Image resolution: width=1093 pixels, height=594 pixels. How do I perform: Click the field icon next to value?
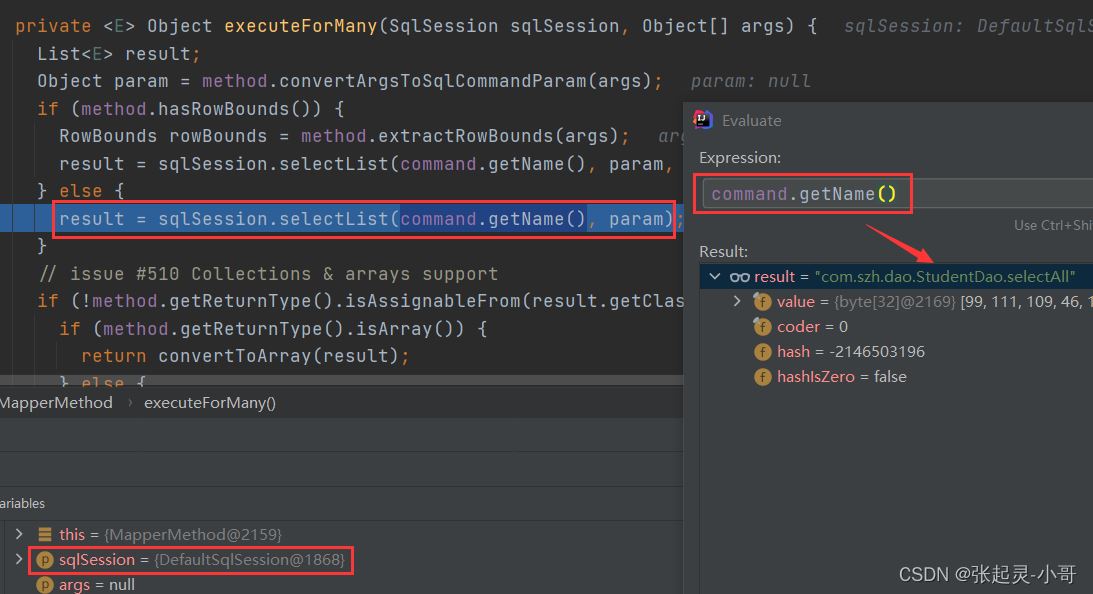pyautogui.click(x=762, y=302)
